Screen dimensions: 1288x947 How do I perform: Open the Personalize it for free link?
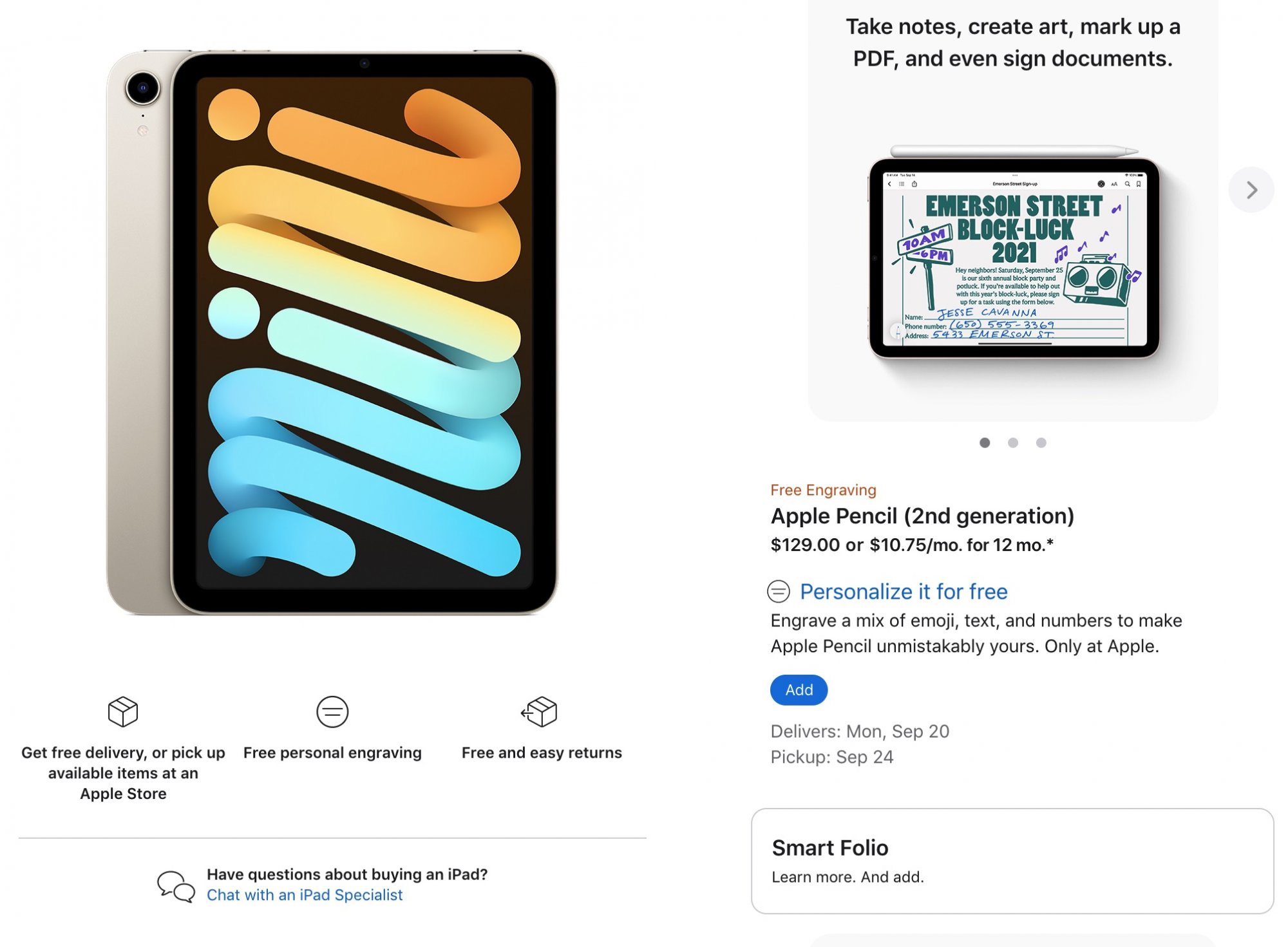[x=904, y=591]
